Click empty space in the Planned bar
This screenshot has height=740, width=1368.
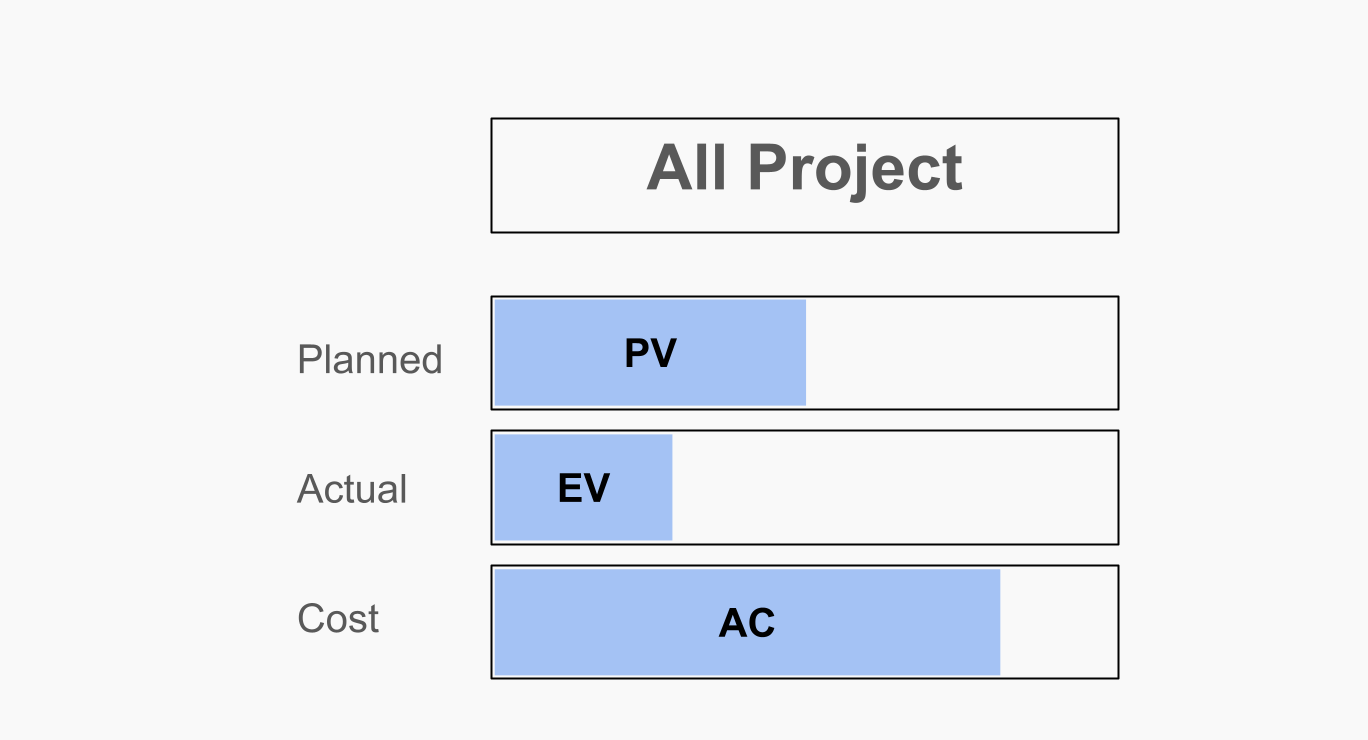(x=960, y=353)
